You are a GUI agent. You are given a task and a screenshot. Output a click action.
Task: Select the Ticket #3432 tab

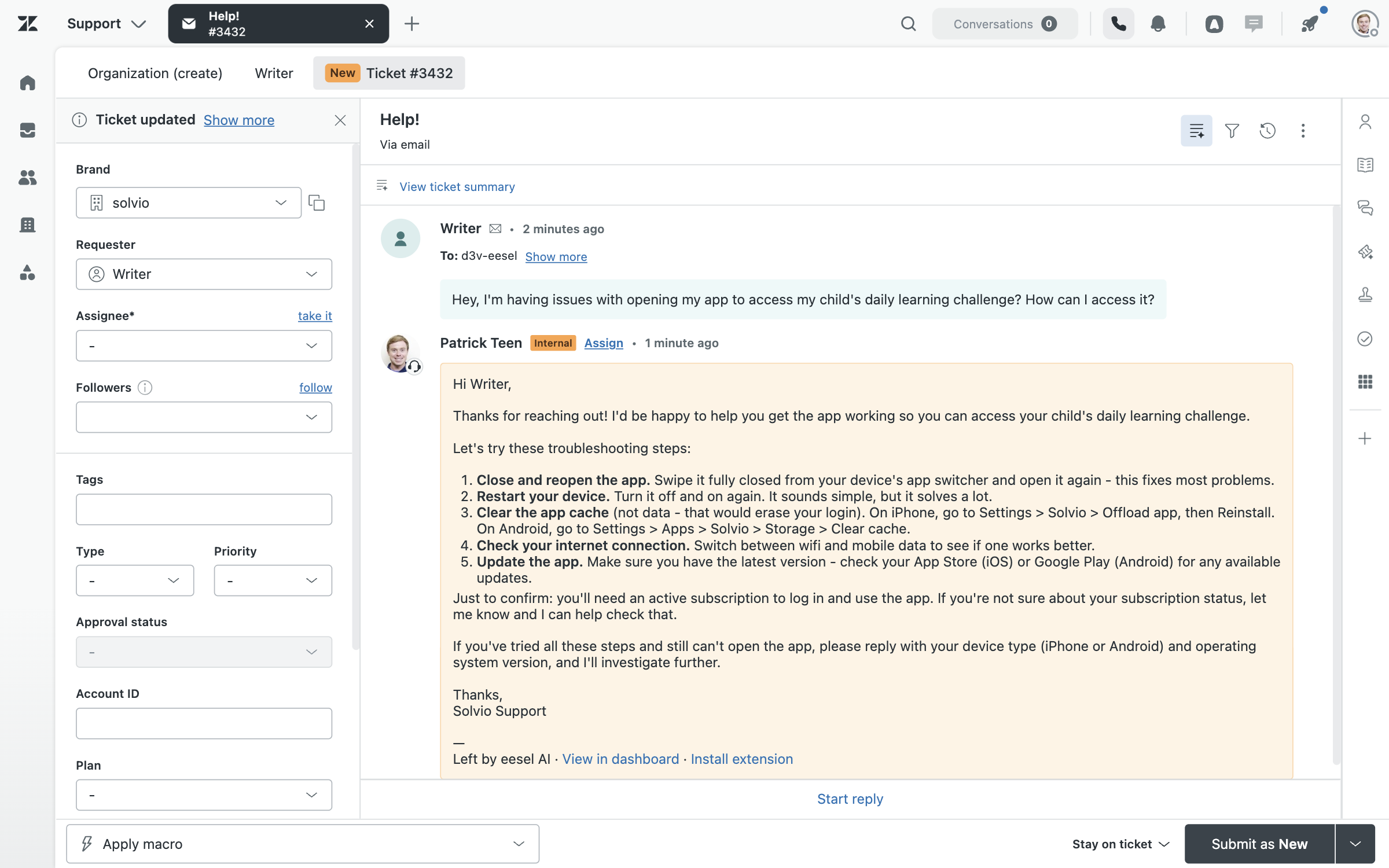389,73
